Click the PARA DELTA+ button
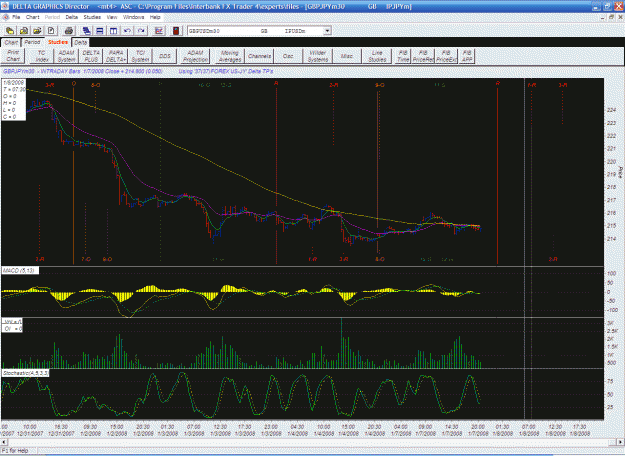Screen dimensions: 625x456 (x=116, y=56)
